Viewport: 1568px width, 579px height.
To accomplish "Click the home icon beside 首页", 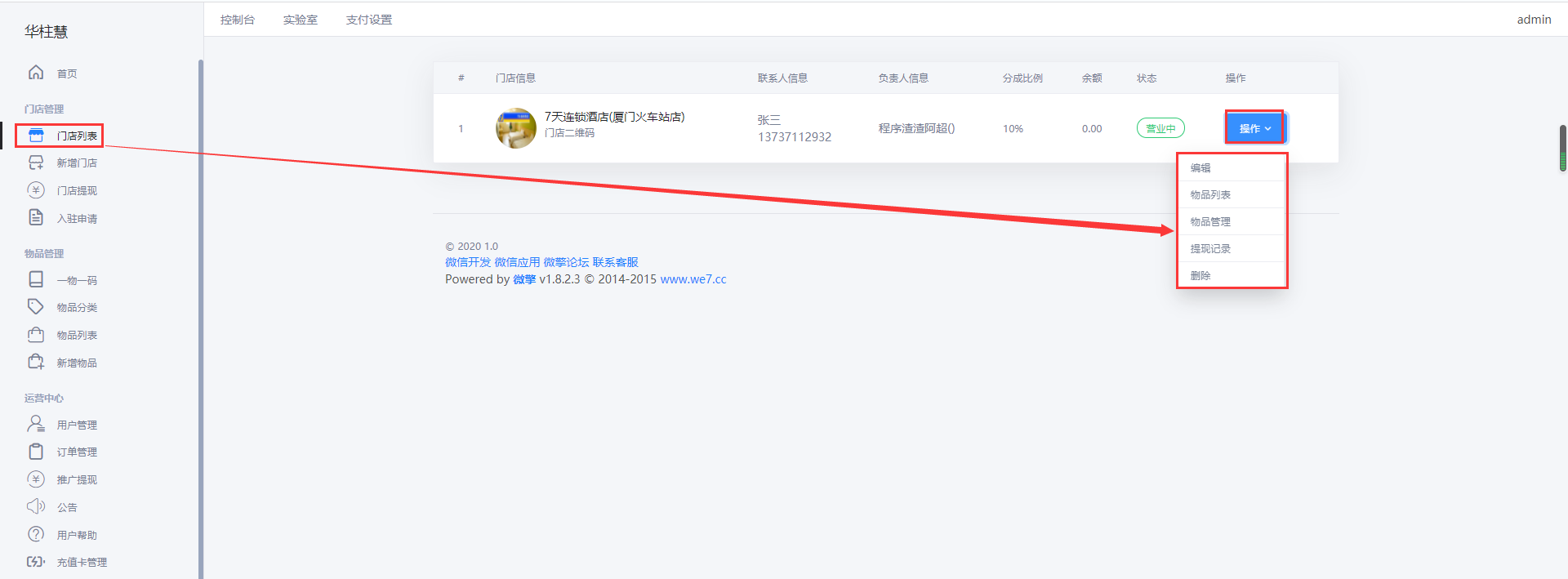I will 36,73.
